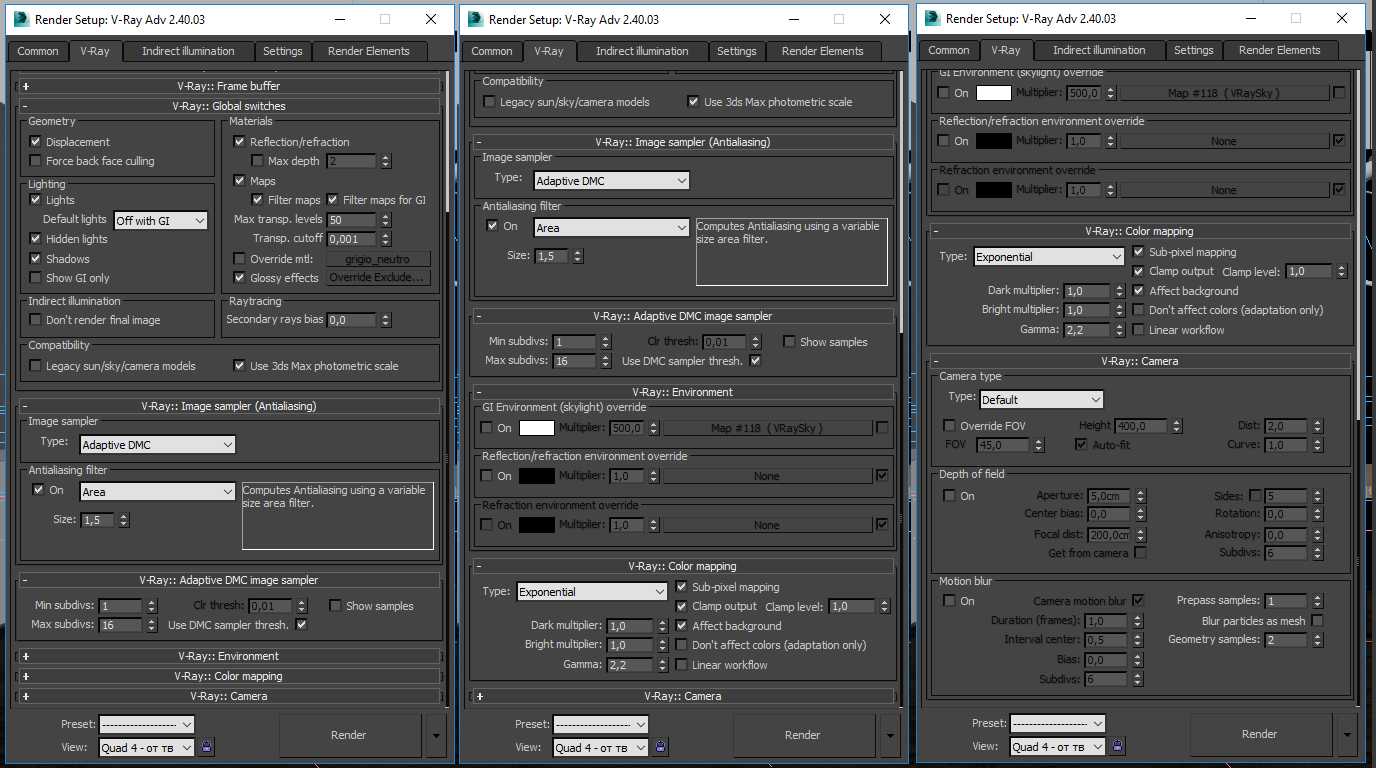
Task: Open Render Elements tab in right window
Action: 1280,50
